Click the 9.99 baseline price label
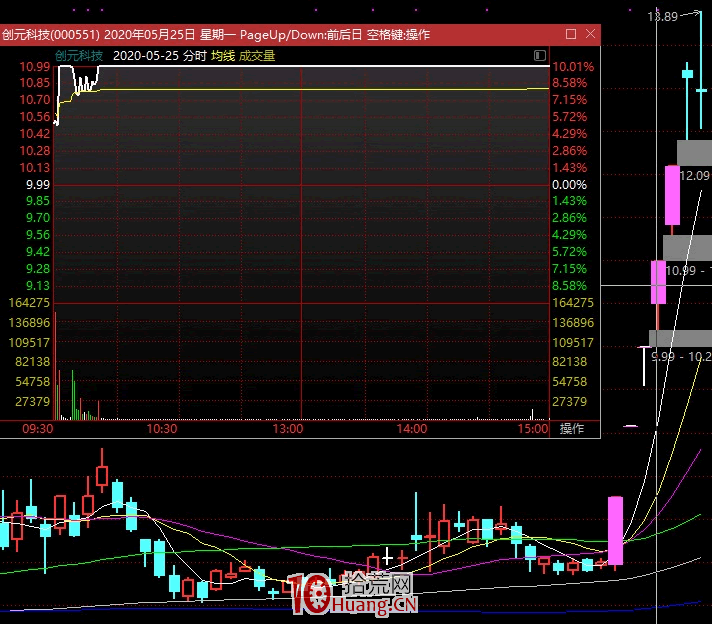 point(38,185)
